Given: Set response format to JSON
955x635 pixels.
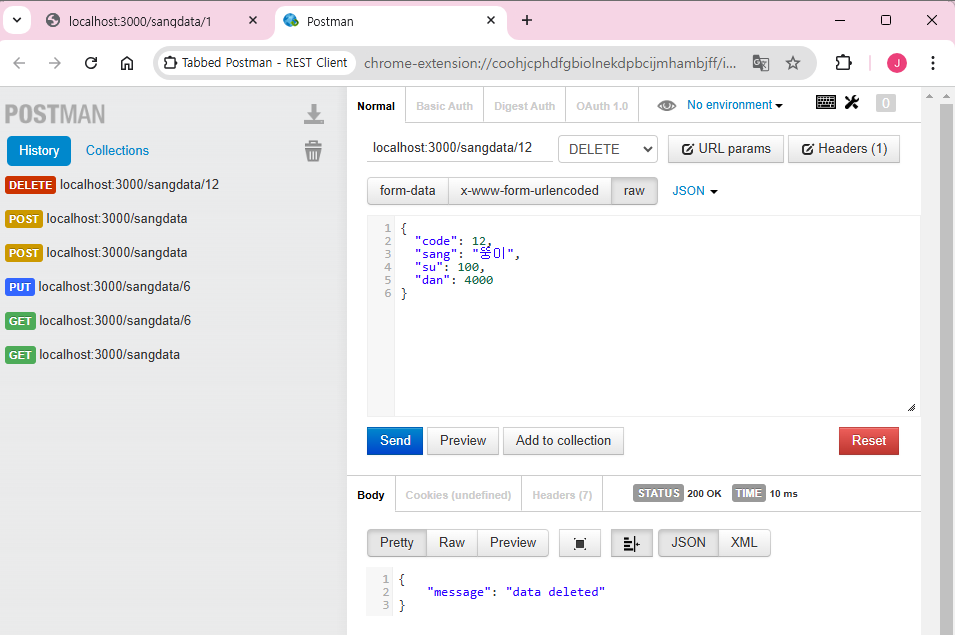Looking at the screenshot, I should (x=688, y=542).
